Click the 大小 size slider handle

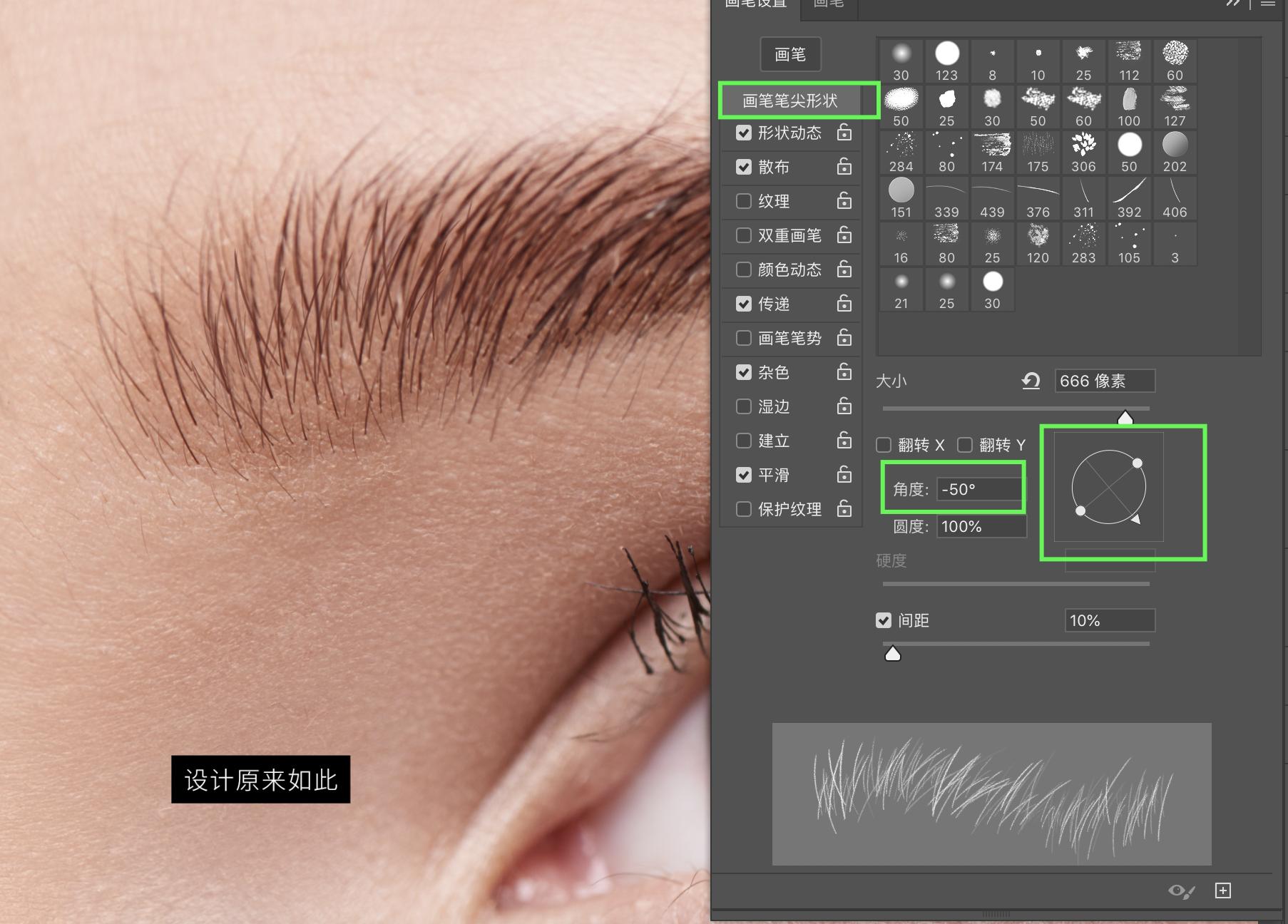click(1125, 418)
